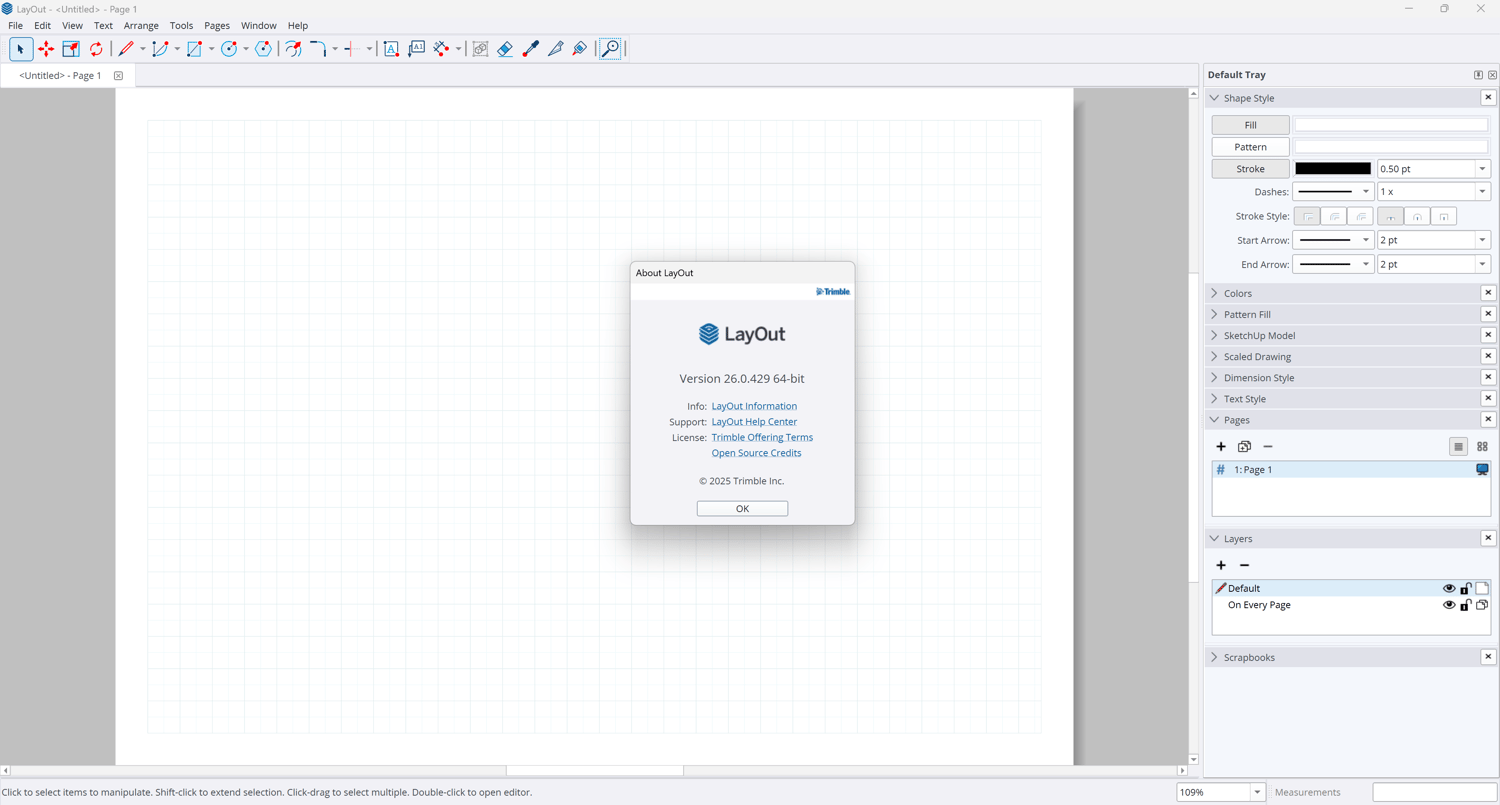
Task: Choose the Move tool with red arrows
Action: (x=46, y=49)
